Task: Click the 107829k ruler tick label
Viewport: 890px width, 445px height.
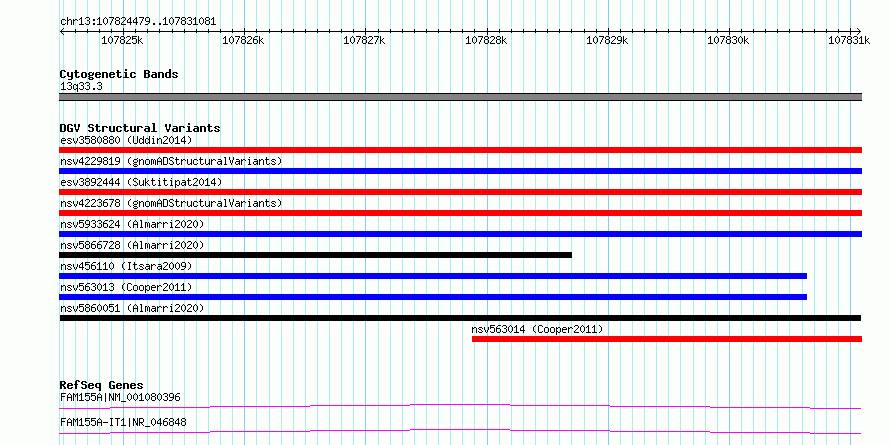Action: 607,40
